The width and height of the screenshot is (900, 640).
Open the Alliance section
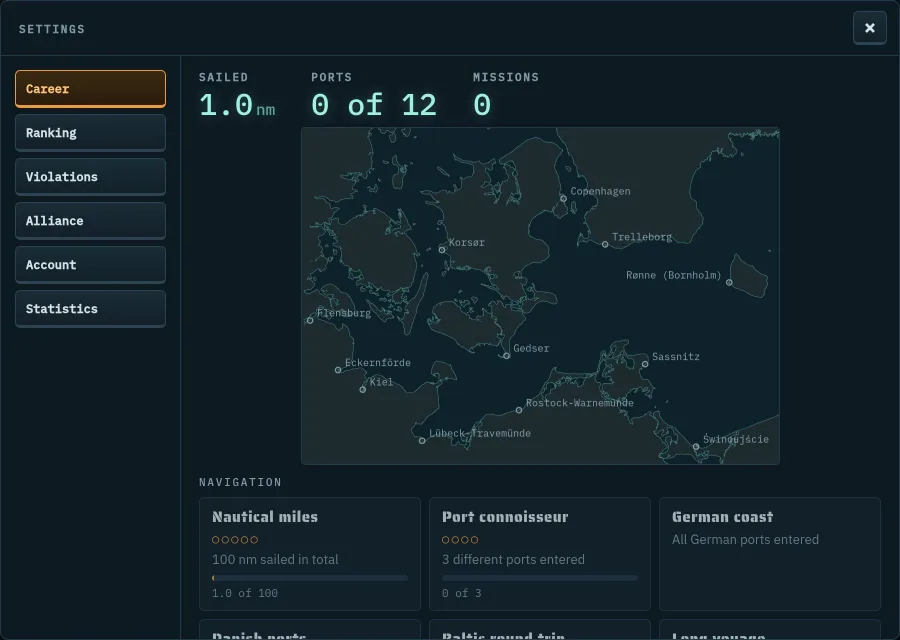91,221
